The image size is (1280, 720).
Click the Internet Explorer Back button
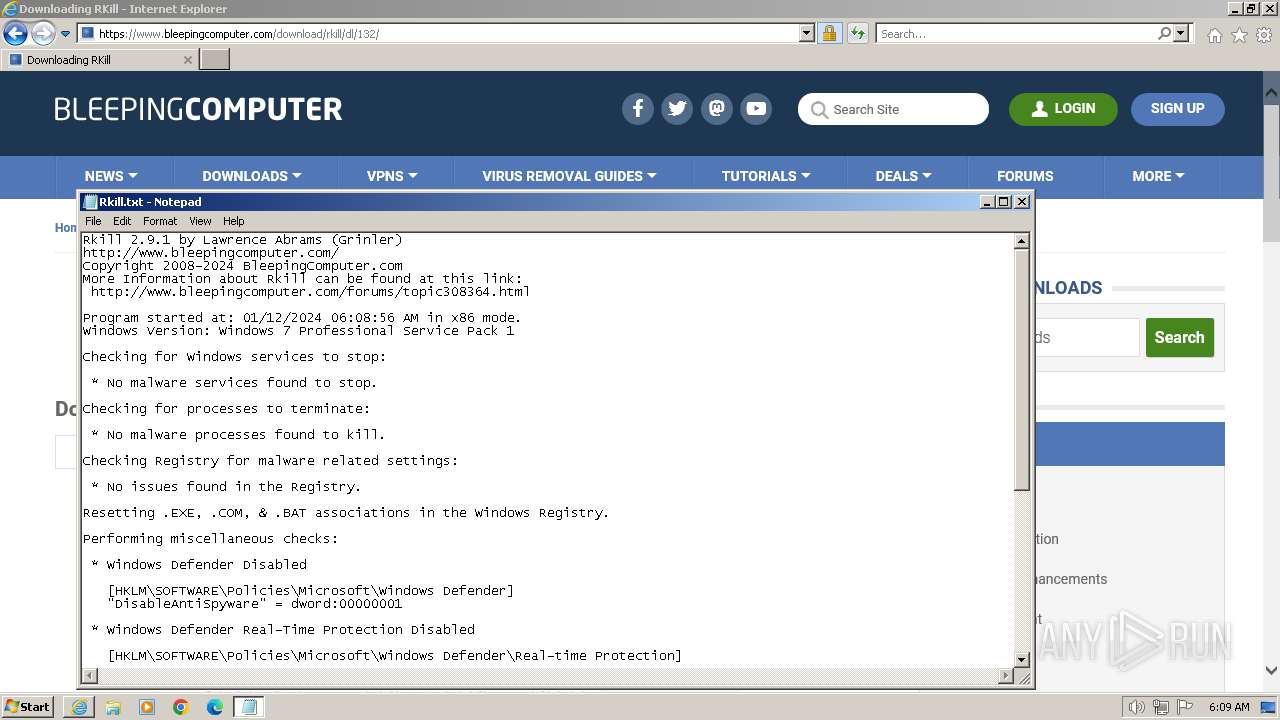pyautogui.click(x=15, y=34)
